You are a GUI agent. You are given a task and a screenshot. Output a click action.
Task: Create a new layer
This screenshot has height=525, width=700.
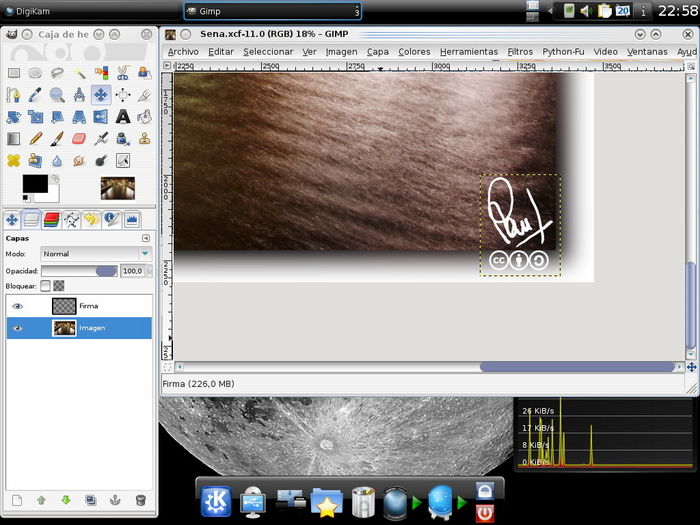click(17, 500)
